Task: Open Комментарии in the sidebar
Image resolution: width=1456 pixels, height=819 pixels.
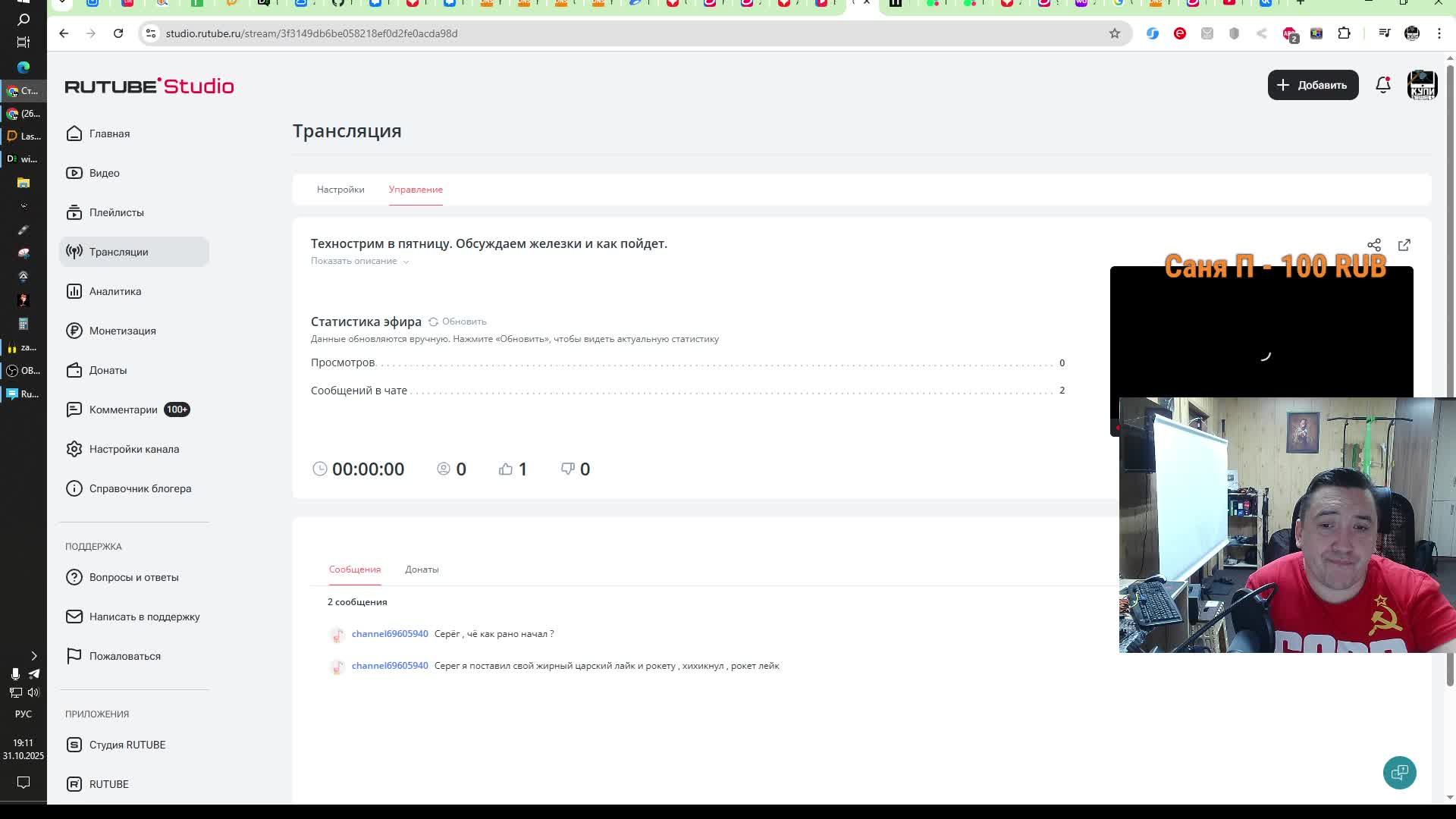Action: click(123, 409)
